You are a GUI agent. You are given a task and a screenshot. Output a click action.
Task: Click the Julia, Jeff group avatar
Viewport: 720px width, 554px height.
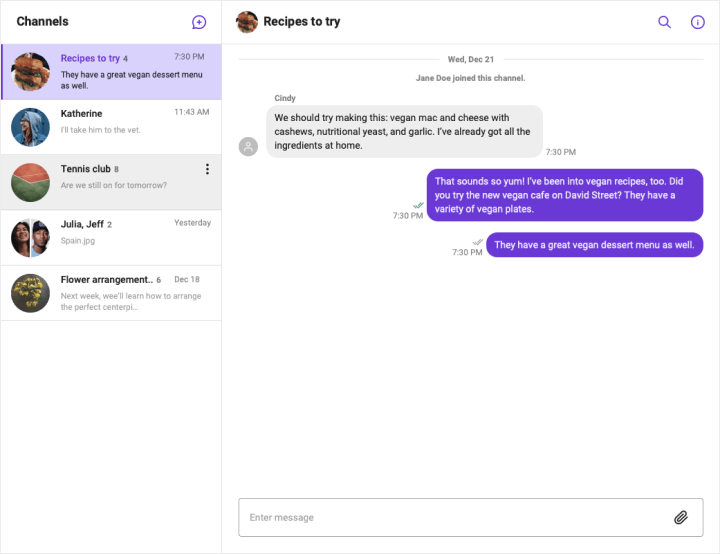pos(30,238)
